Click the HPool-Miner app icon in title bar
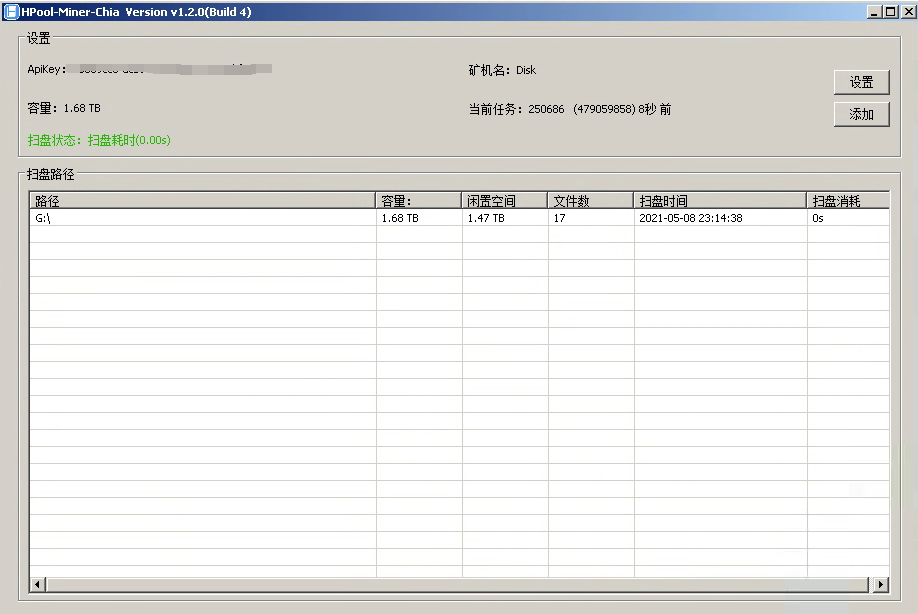 pos(11,11)
